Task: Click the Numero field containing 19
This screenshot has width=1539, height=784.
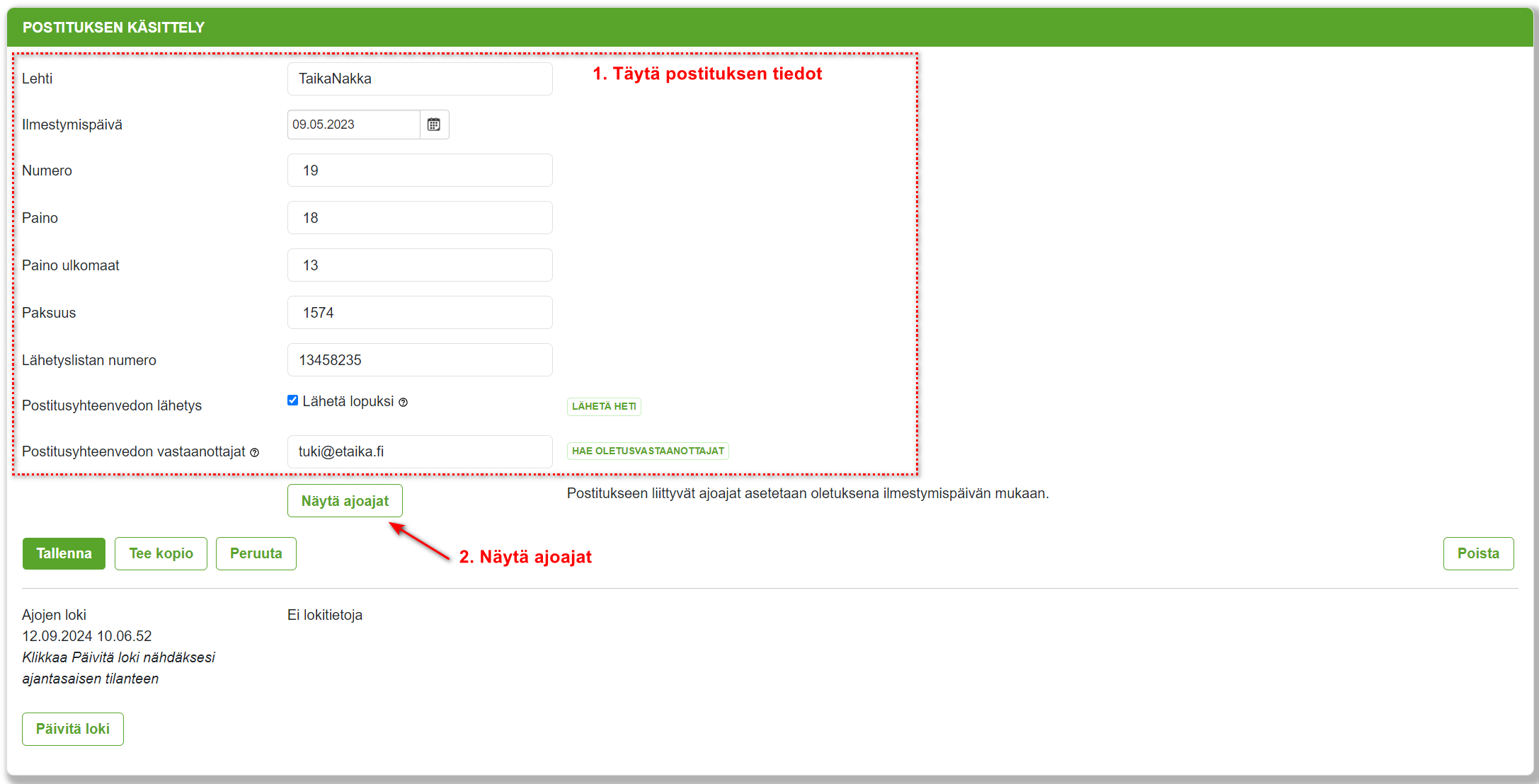Action: [x=420, y=171]
